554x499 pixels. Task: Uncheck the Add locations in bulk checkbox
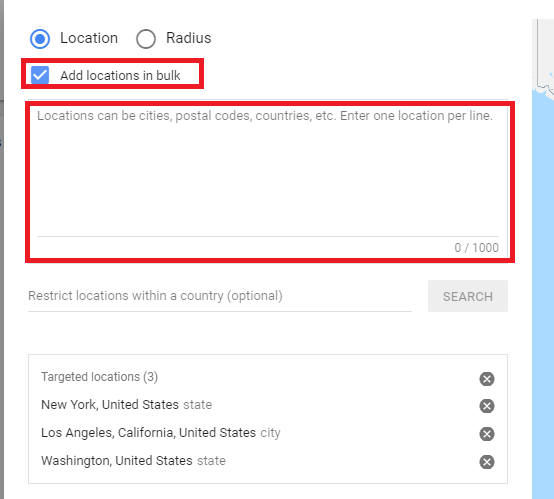tap(40, 75)
